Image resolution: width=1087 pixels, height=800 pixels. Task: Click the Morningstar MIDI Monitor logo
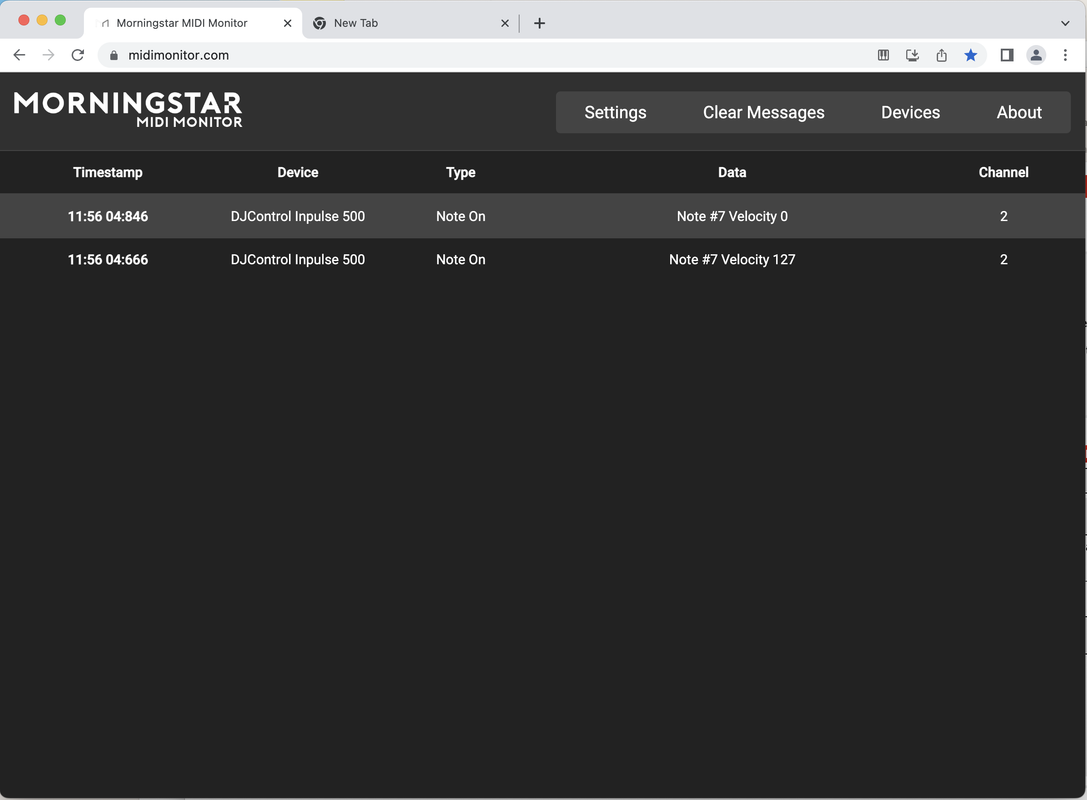tap(128, 110)
